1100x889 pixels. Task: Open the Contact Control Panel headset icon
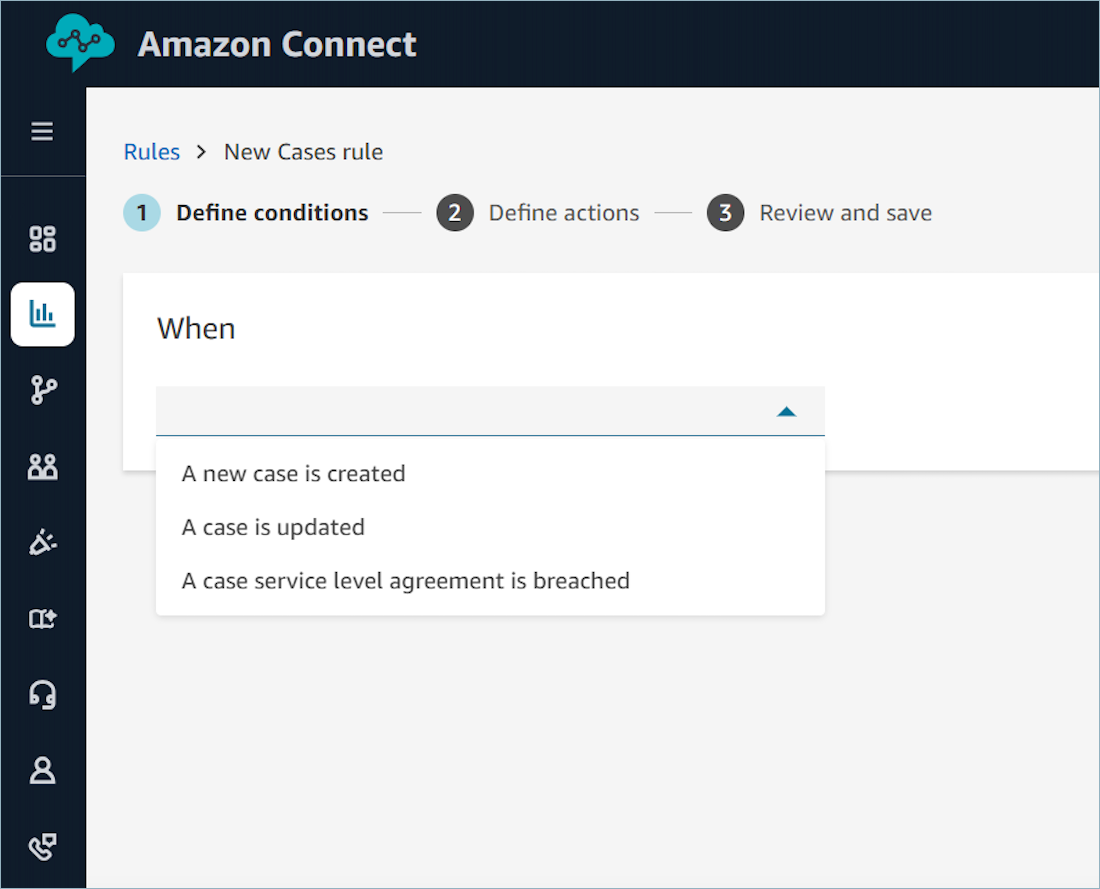42,695
